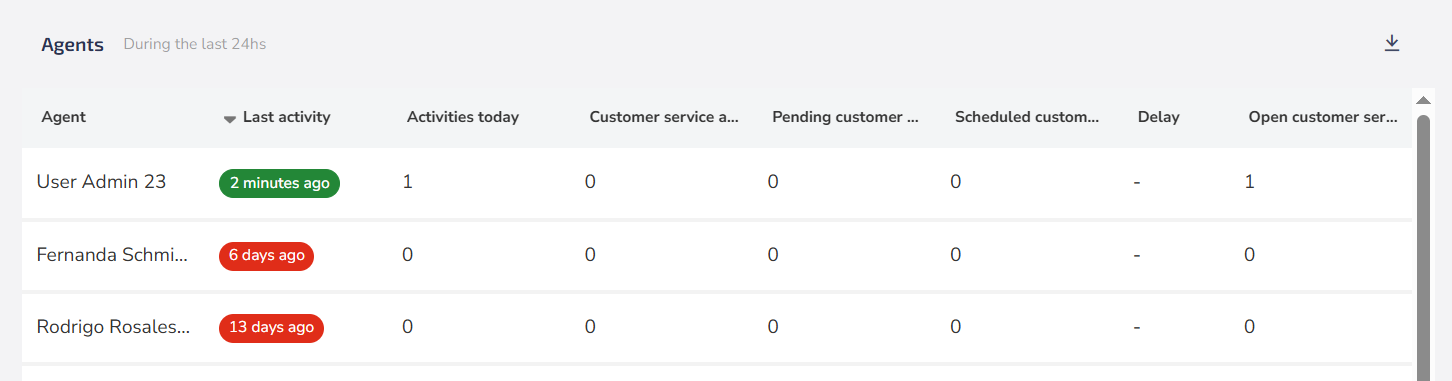
Task: Open User Admin 23 agent row
Action: point(717,183)
